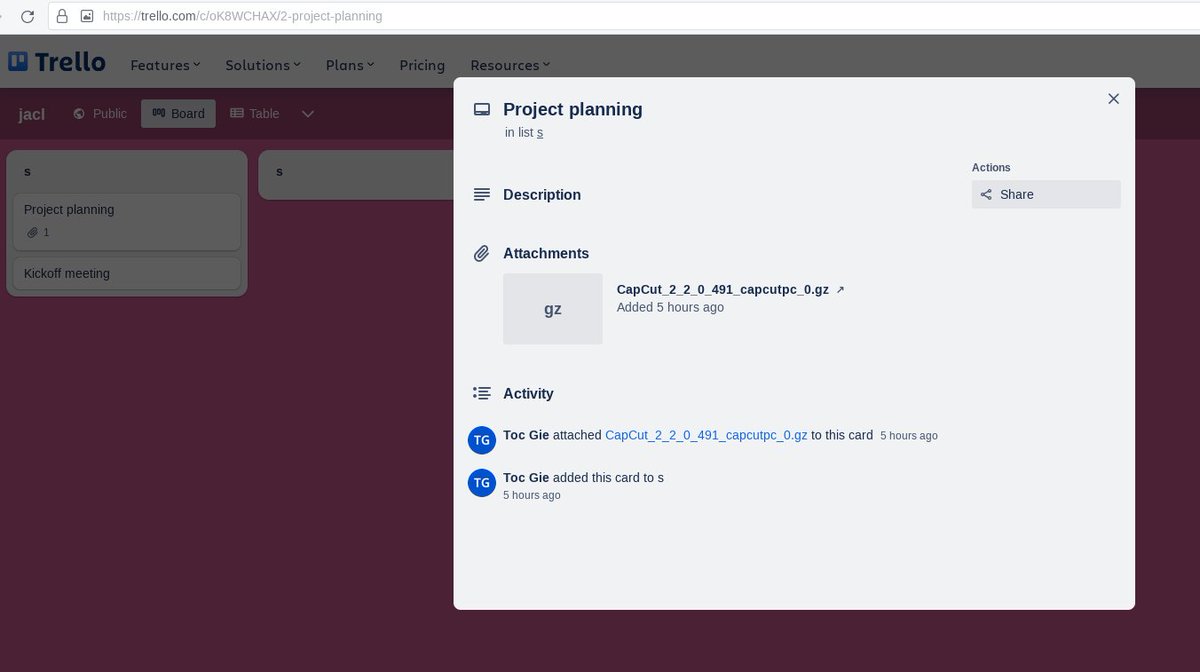Expand the Plans dropdown menu
1200x672 pixels.
point(350,65)
